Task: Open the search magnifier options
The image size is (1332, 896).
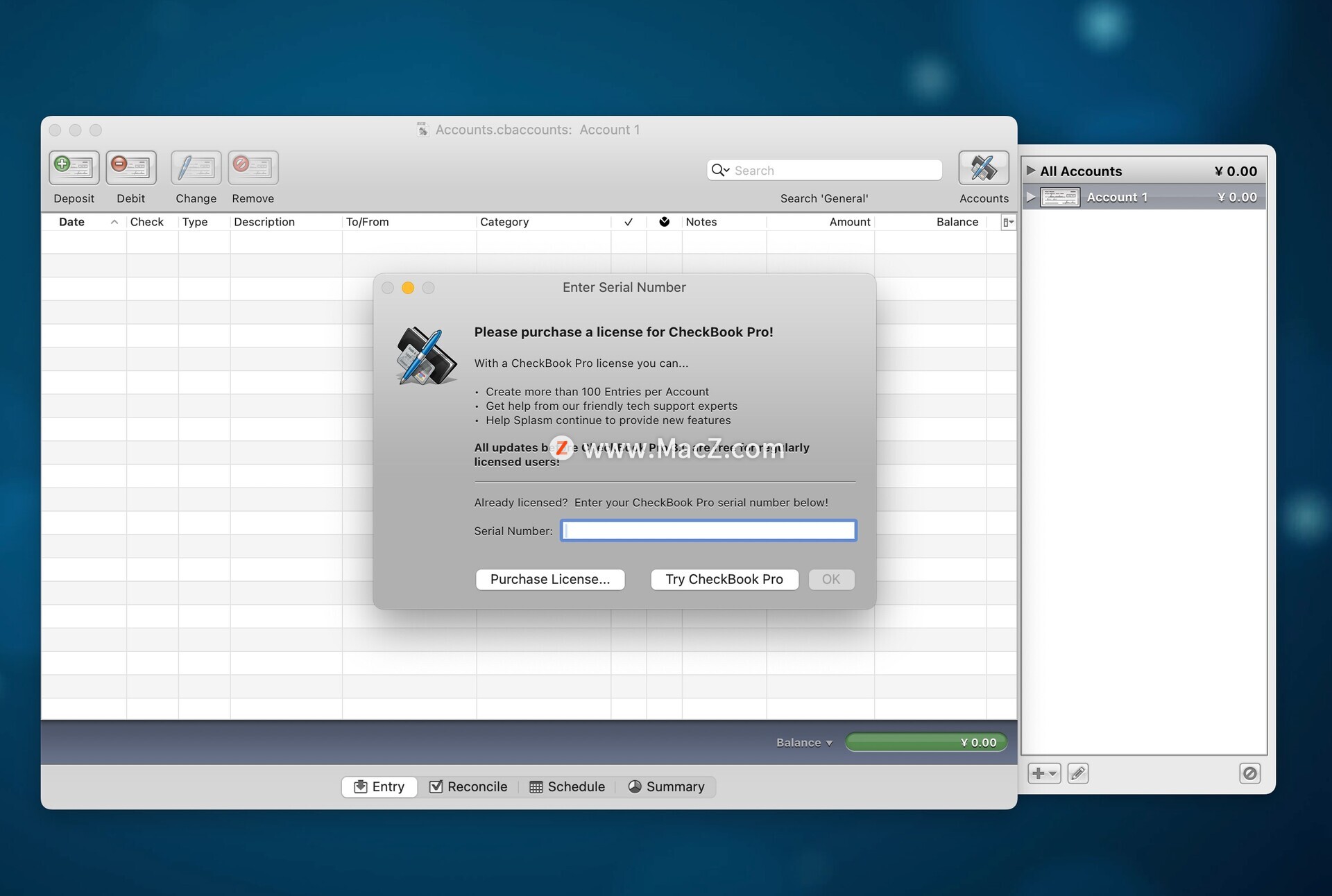Action: (720, 170)
